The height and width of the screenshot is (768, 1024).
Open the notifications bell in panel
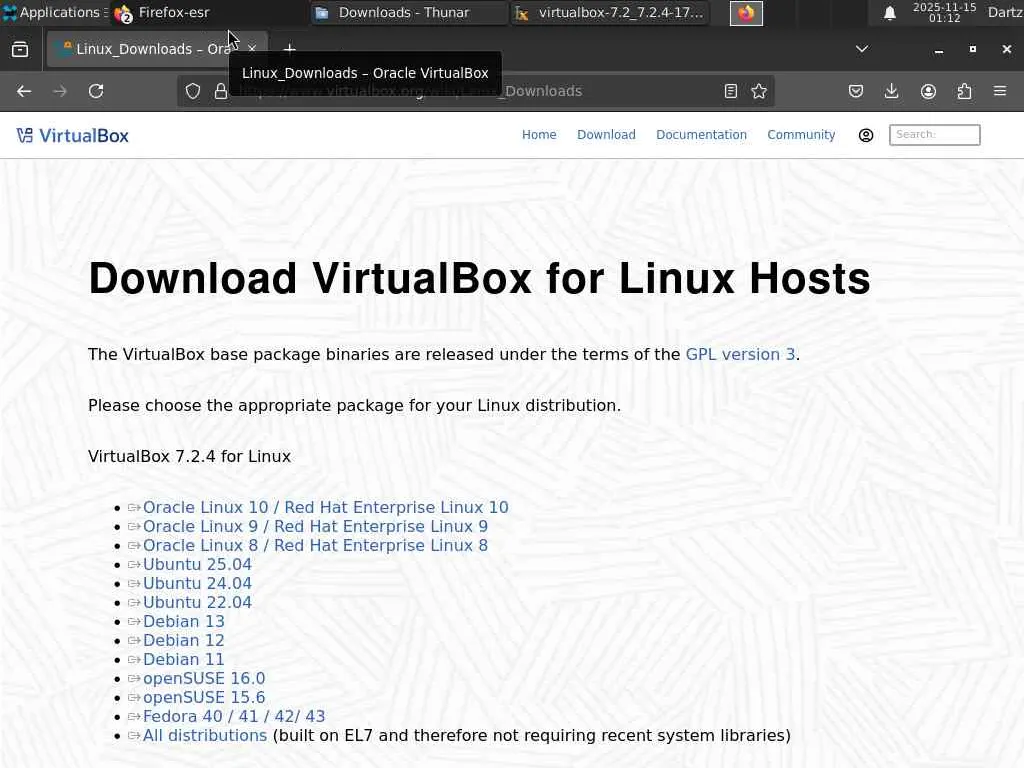[x=889, y=13]
